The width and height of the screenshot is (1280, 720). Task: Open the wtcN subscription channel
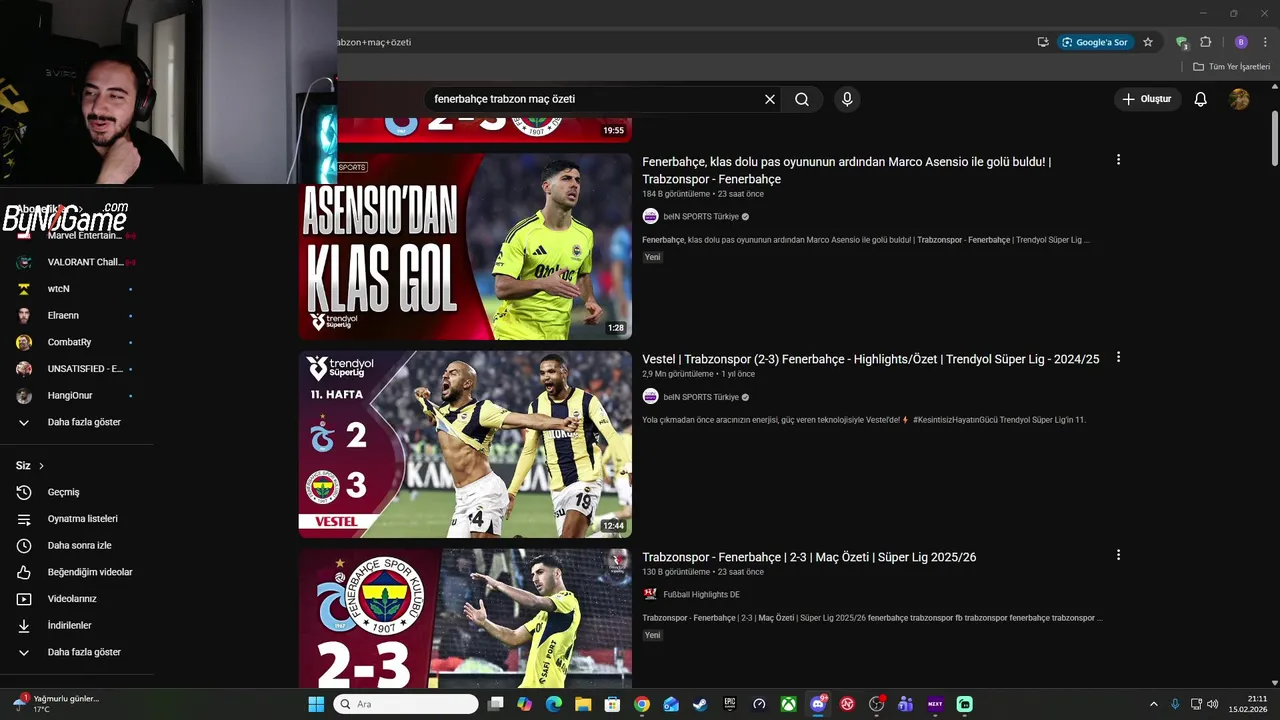click(76, 289)
